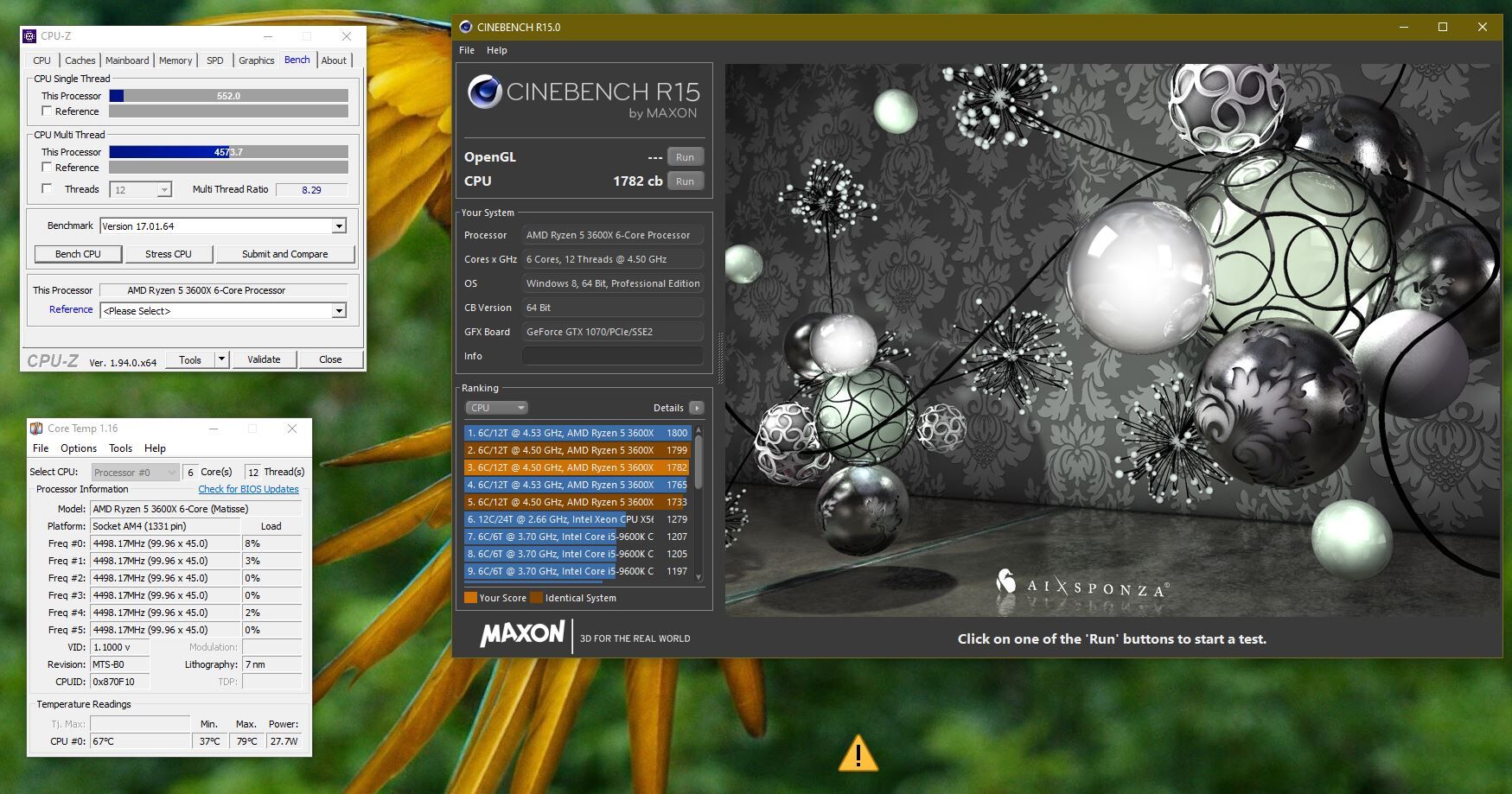Viewport: 1512px width, 794px height.
Task: Click the Core Temp title bar icon
Action: (36, 429)
